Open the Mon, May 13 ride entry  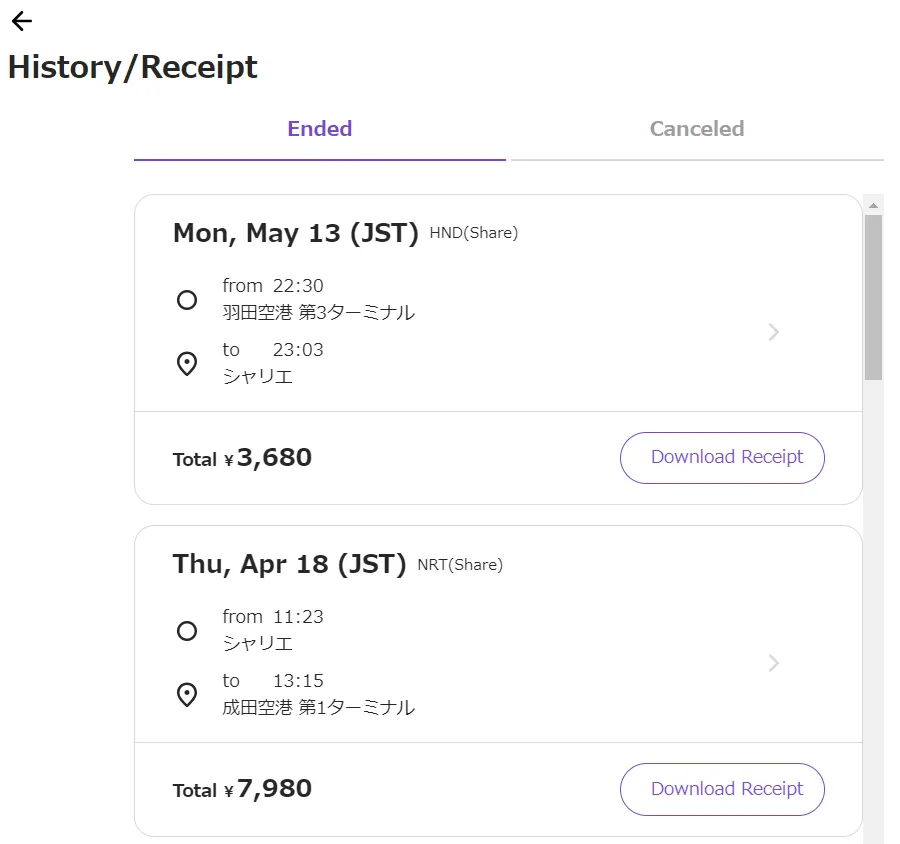295,233
